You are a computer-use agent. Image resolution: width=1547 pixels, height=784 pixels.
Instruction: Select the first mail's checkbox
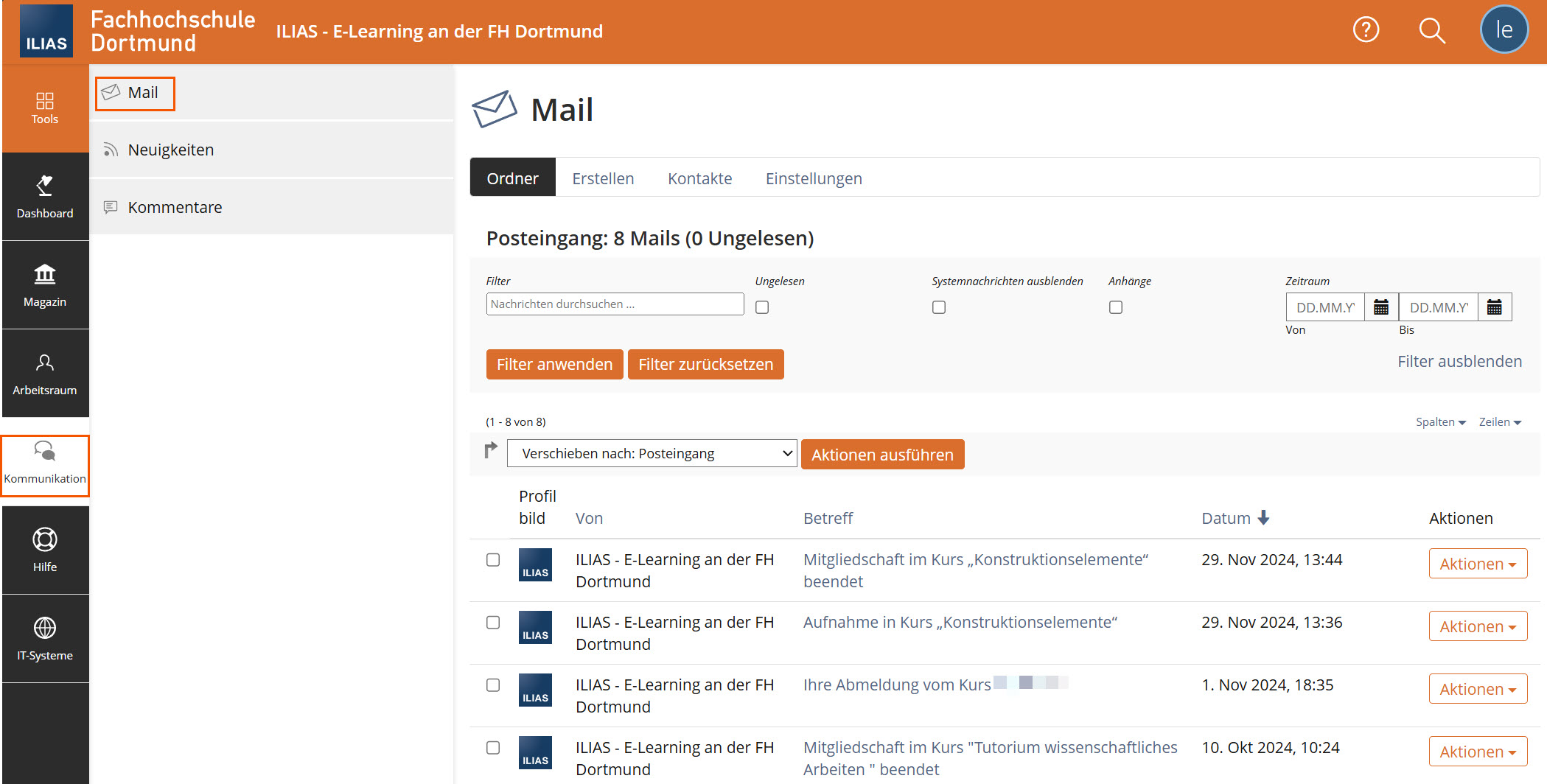point(492,561)
